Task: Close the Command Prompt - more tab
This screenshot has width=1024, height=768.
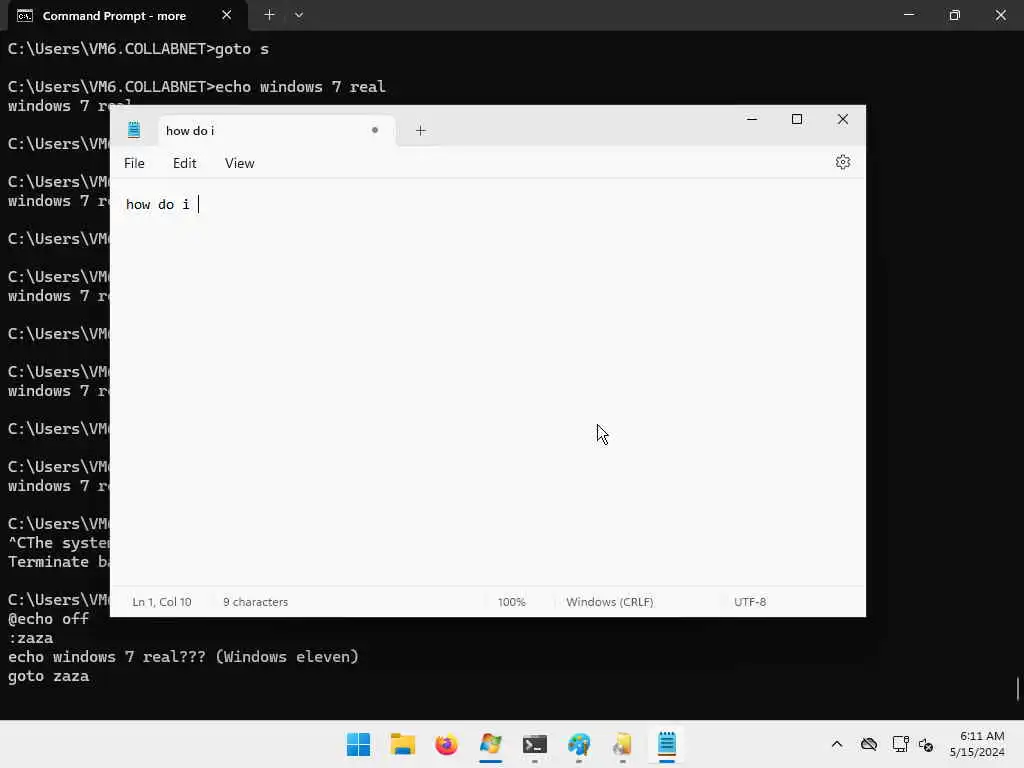Action: (227, 15)
